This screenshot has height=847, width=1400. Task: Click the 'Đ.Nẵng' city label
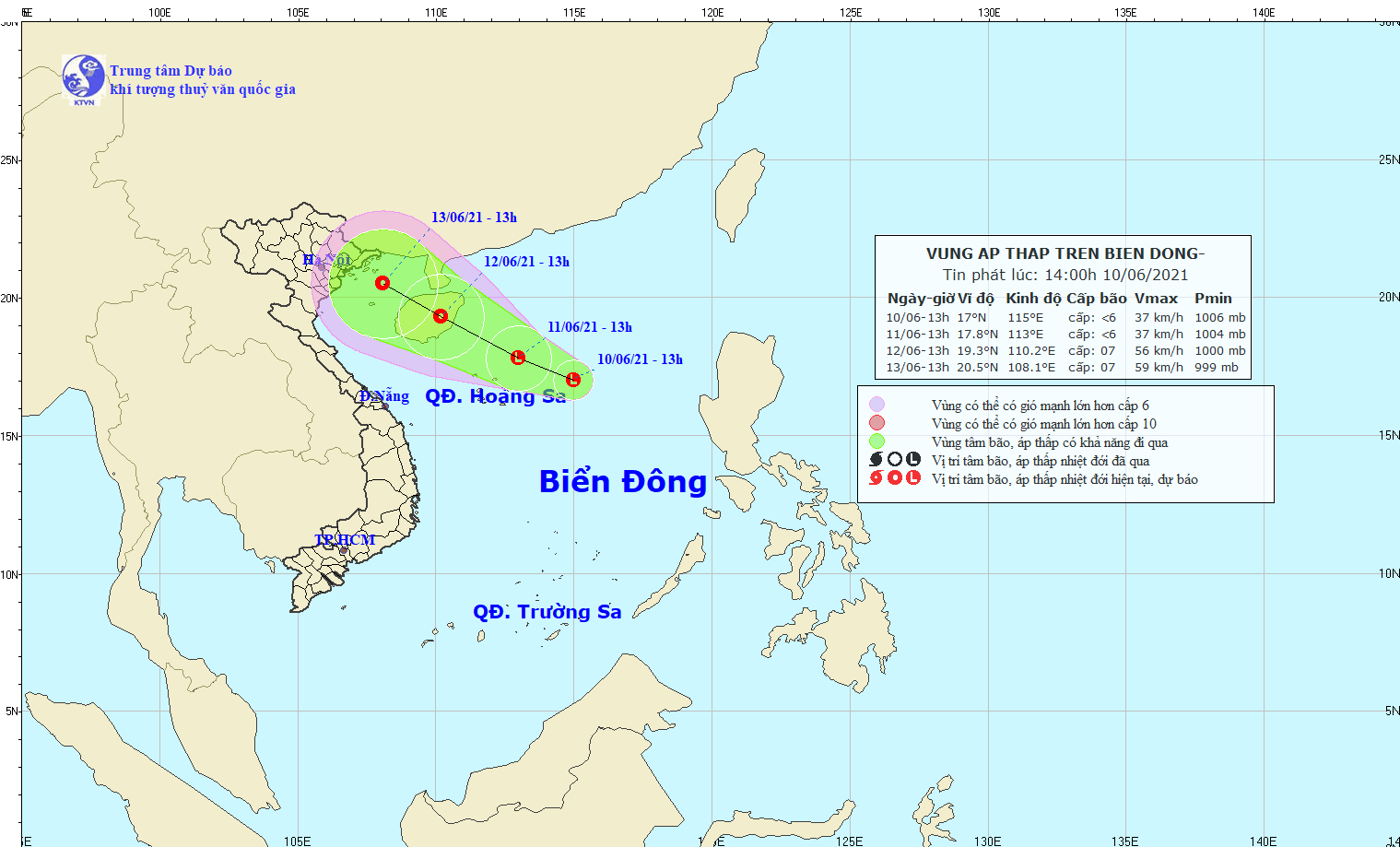pos(384,397)
